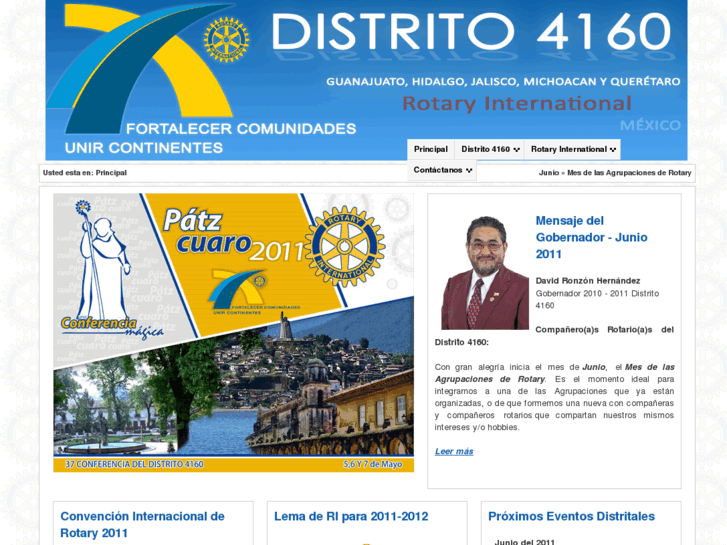The image size is (727, 545).
Task: Click the 'Junio del 2011' events text
Action: click(x=524, y=542)
